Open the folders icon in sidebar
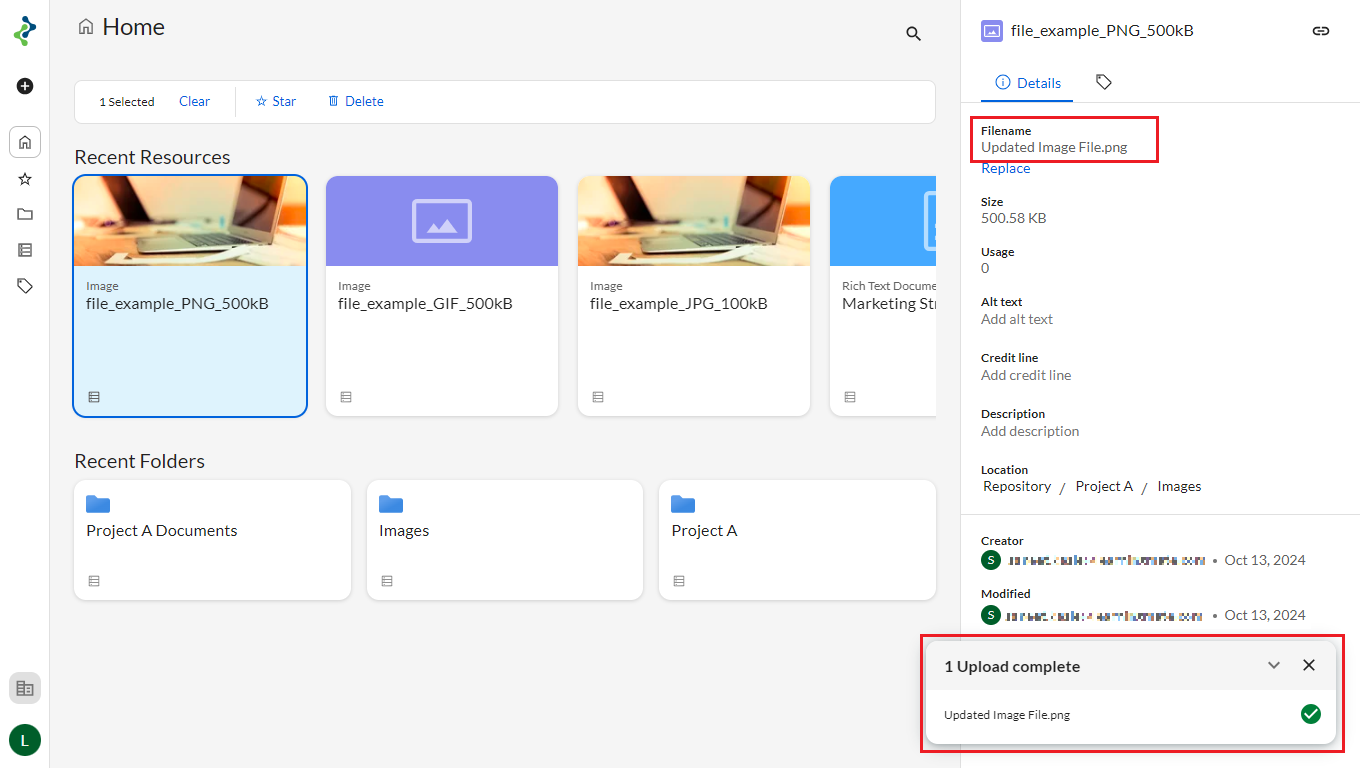The width and height of the screenshot is (1360, 768). point(25,214)
